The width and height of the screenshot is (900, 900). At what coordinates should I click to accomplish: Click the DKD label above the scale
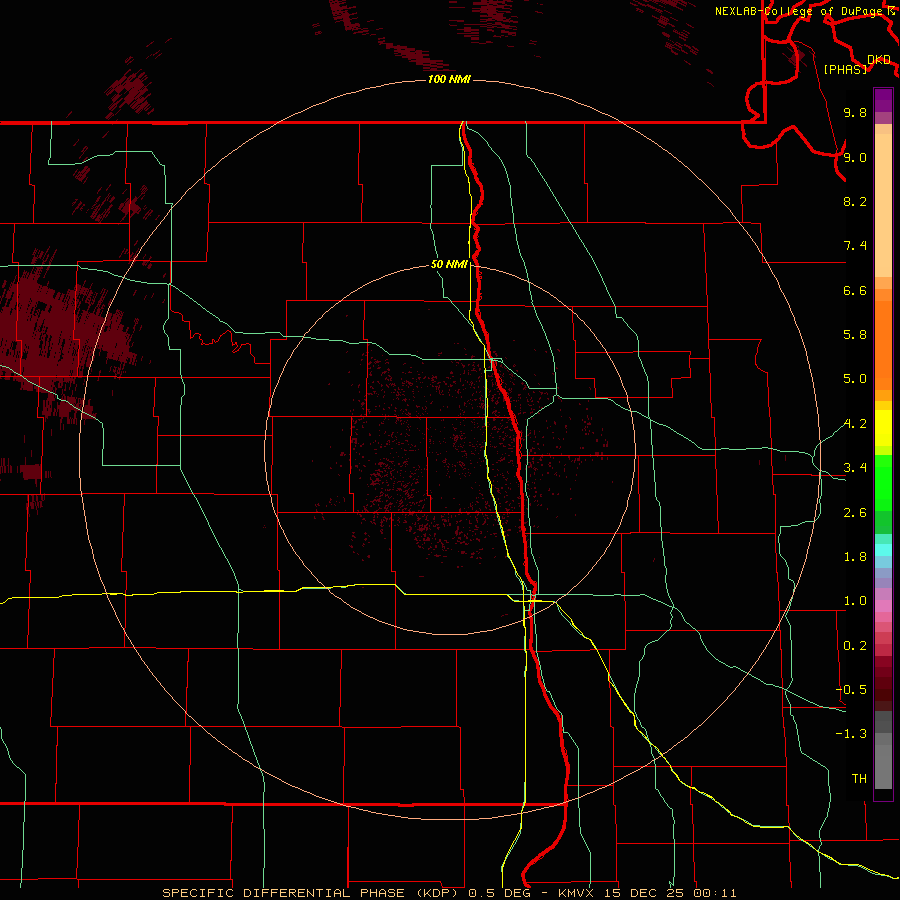879,60
